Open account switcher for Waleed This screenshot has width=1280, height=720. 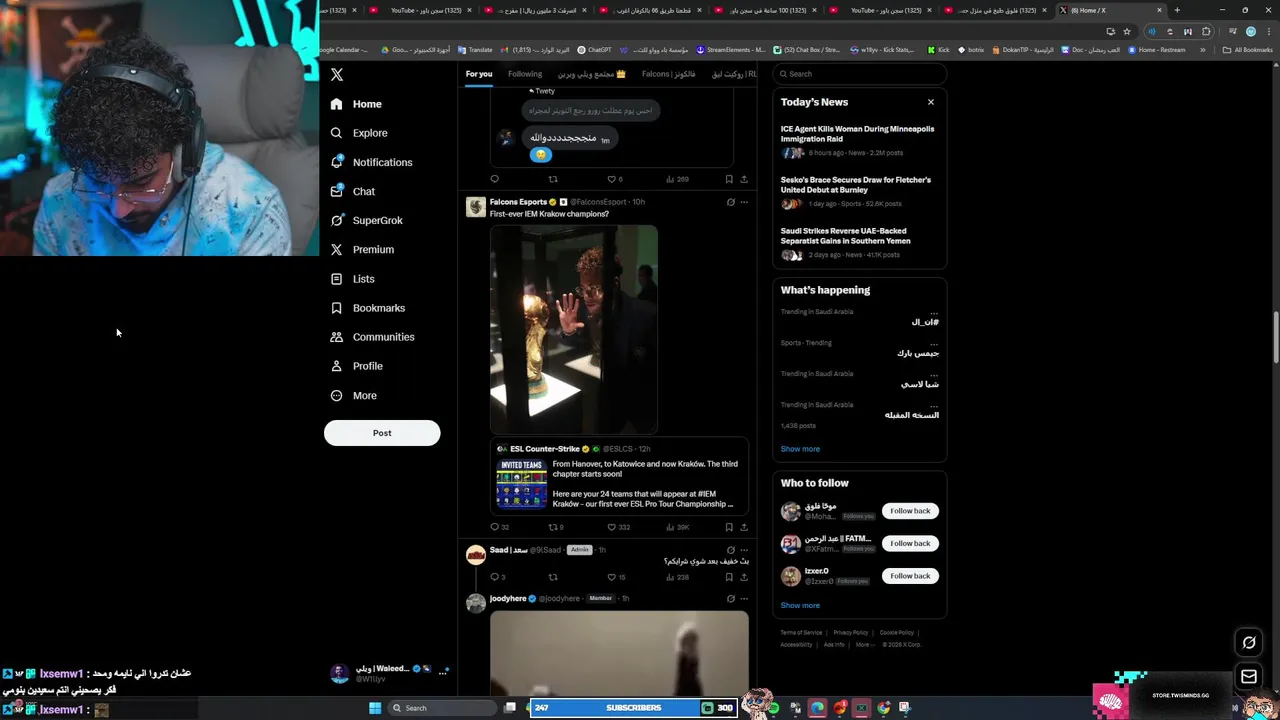[390, 673]
